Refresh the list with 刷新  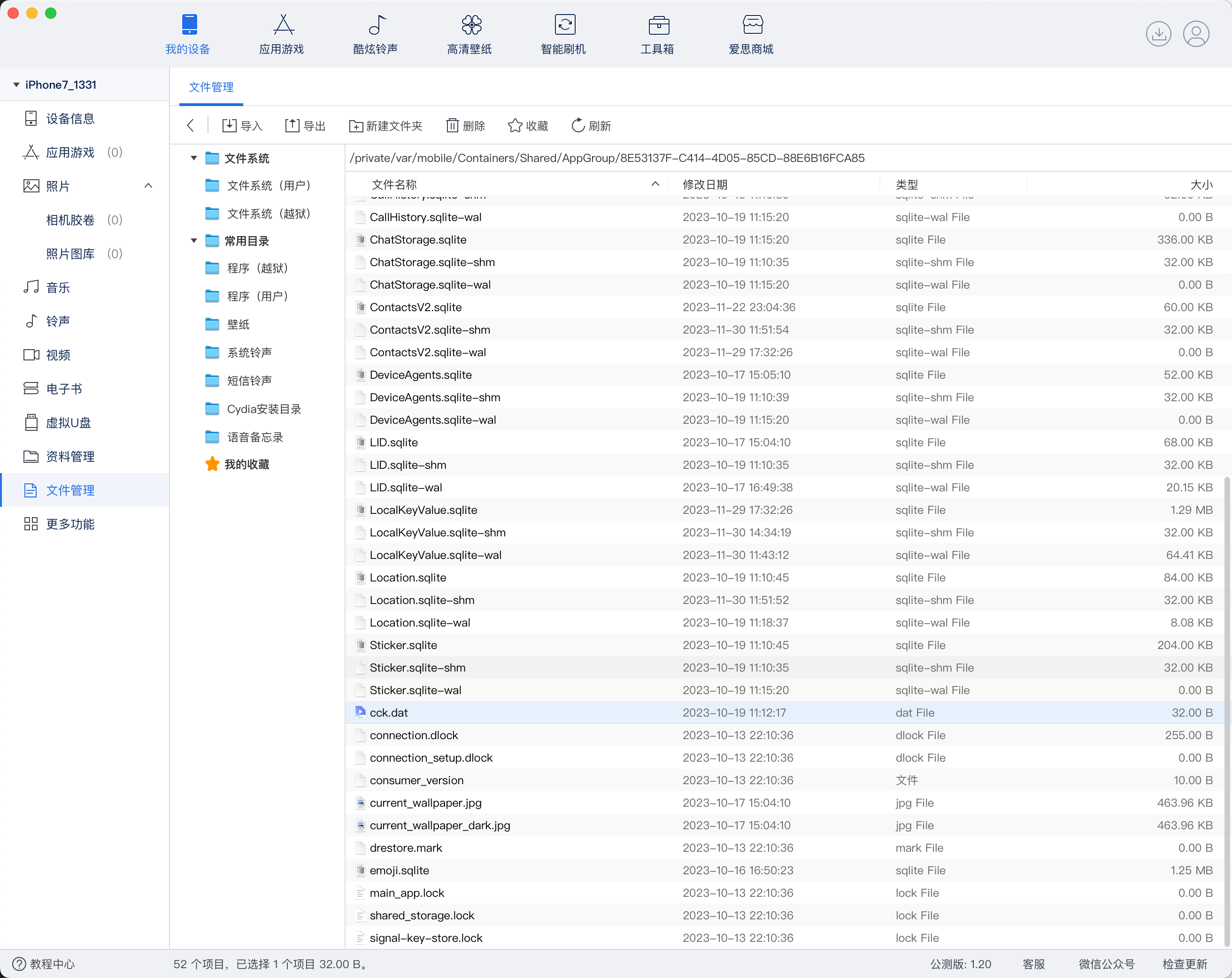[x=591, y=126]
